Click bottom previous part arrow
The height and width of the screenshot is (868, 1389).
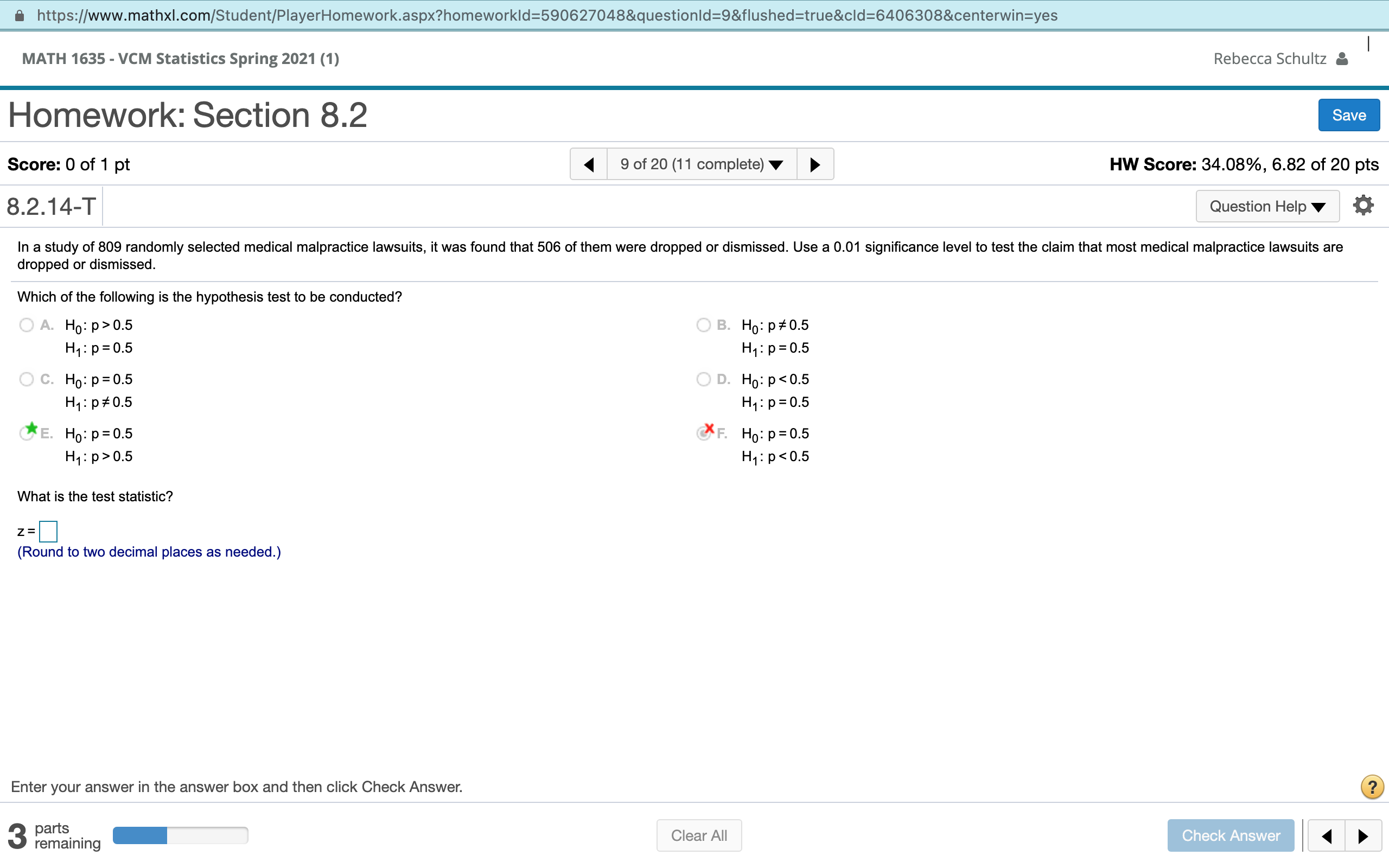(x=1326, y=835)
